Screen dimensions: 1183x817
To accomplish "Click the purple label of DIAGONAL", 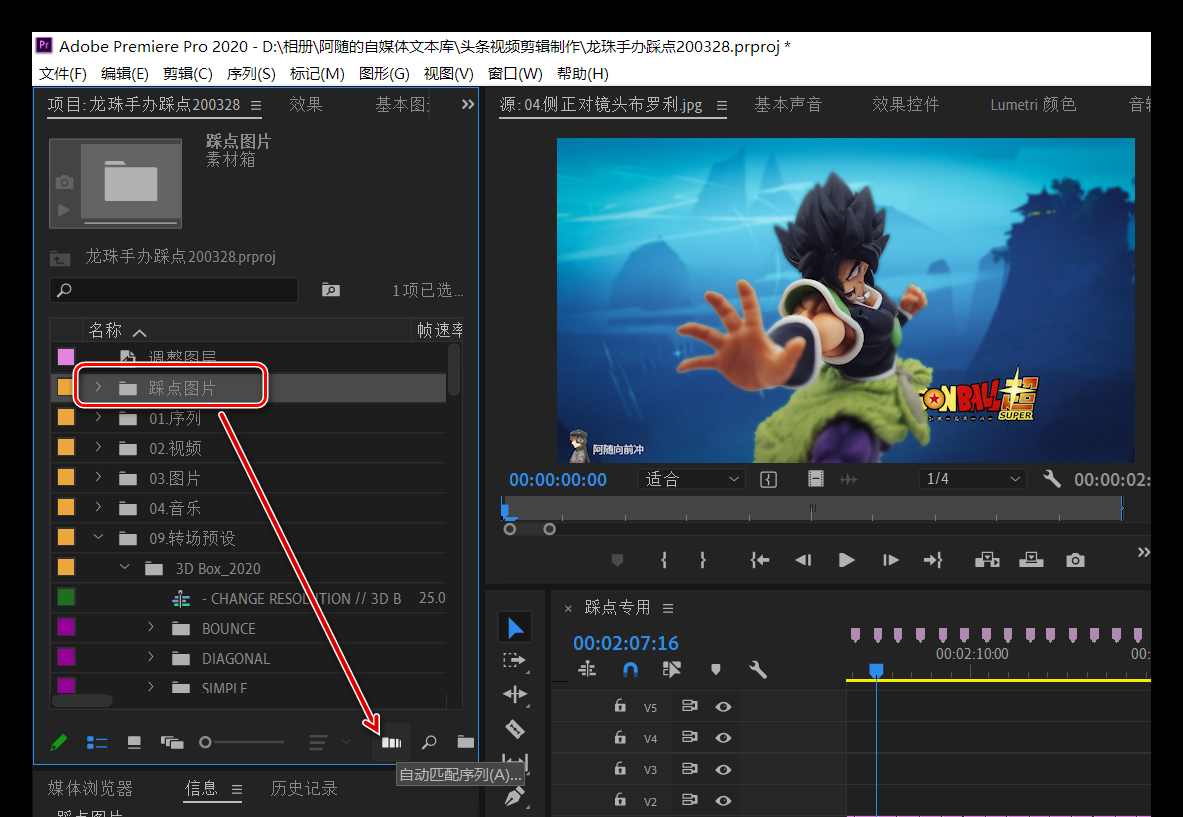I will click(66, 656).
